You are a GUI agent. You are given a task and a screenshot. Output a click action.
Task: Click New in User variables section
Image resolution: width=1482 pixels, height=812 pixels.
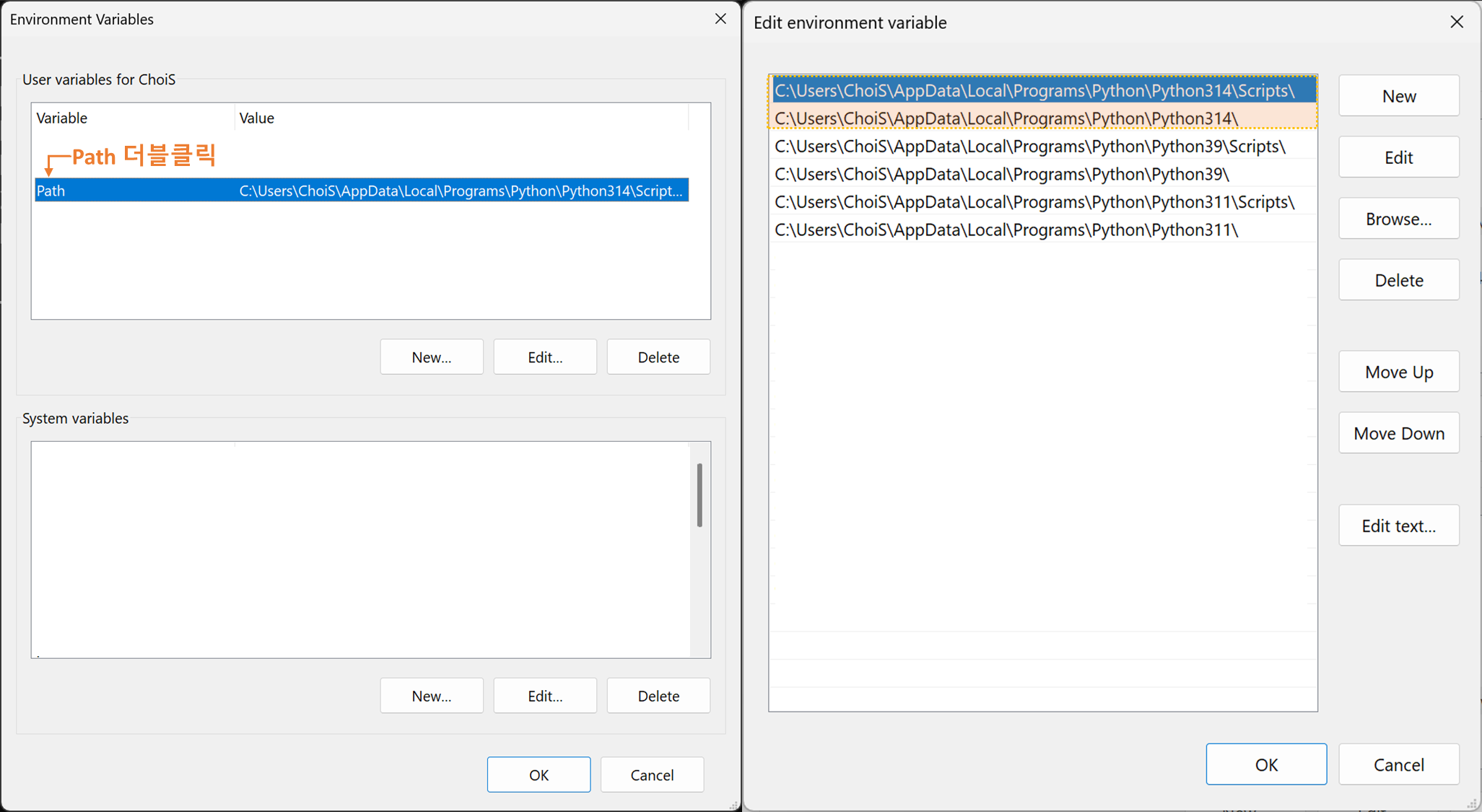coord(431,357)
